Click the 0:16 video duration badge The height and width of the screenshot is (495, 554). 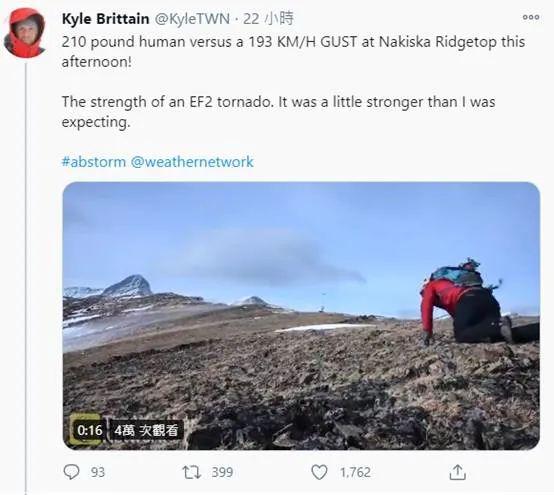89,430
